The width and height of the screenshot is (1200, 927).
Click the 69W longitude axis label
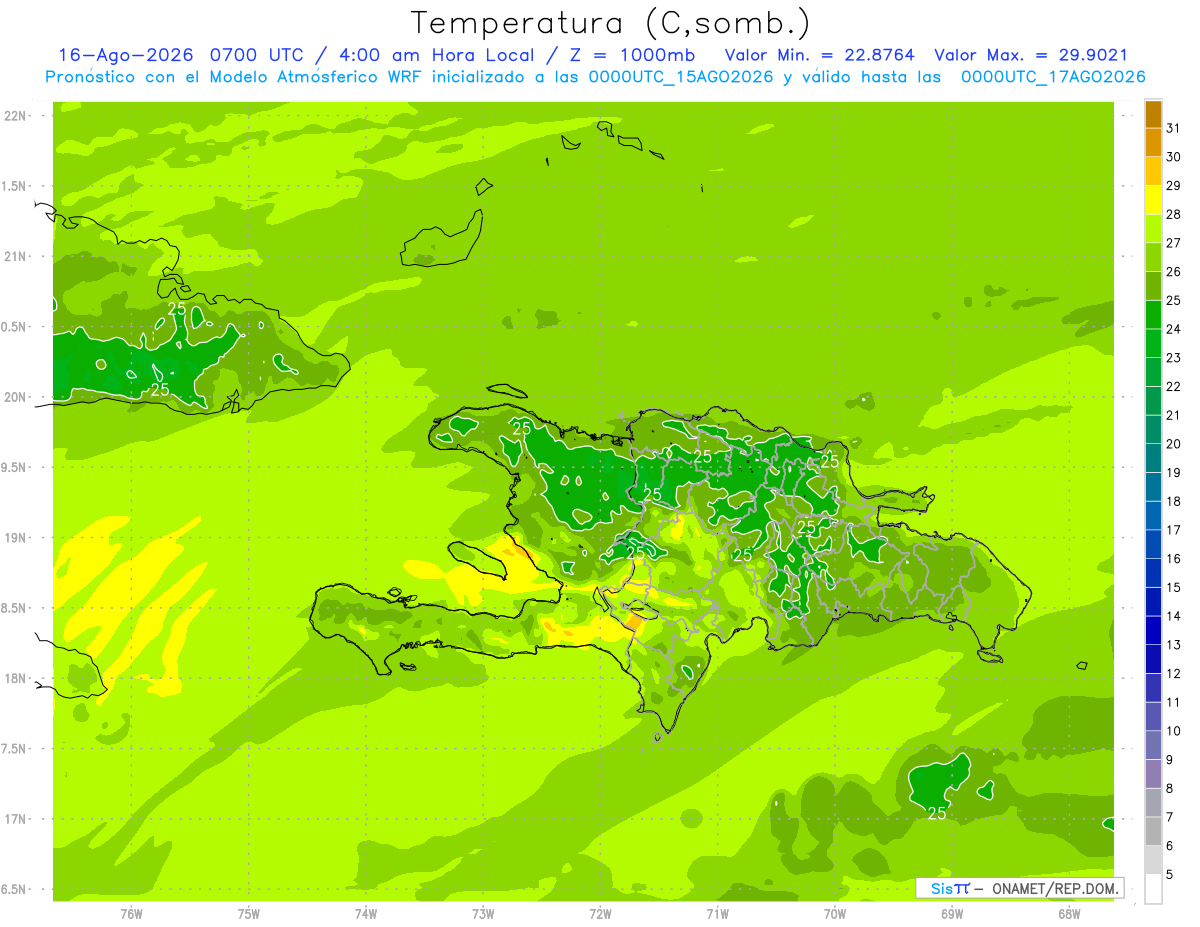[x=952, y=914]
